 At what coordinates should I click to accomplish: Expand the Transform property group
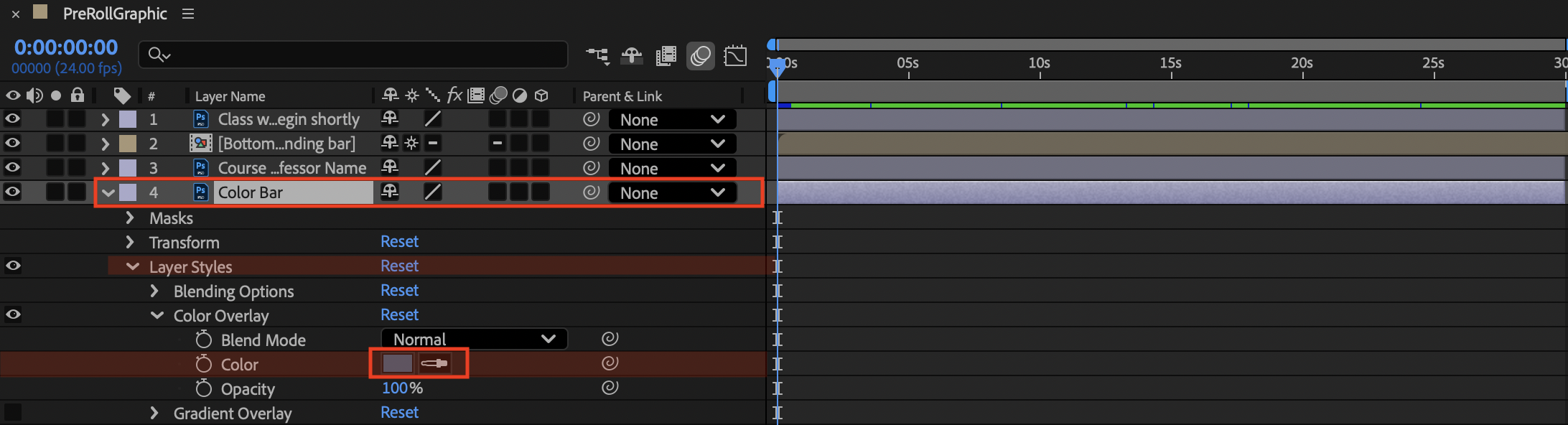pos(130,242)
